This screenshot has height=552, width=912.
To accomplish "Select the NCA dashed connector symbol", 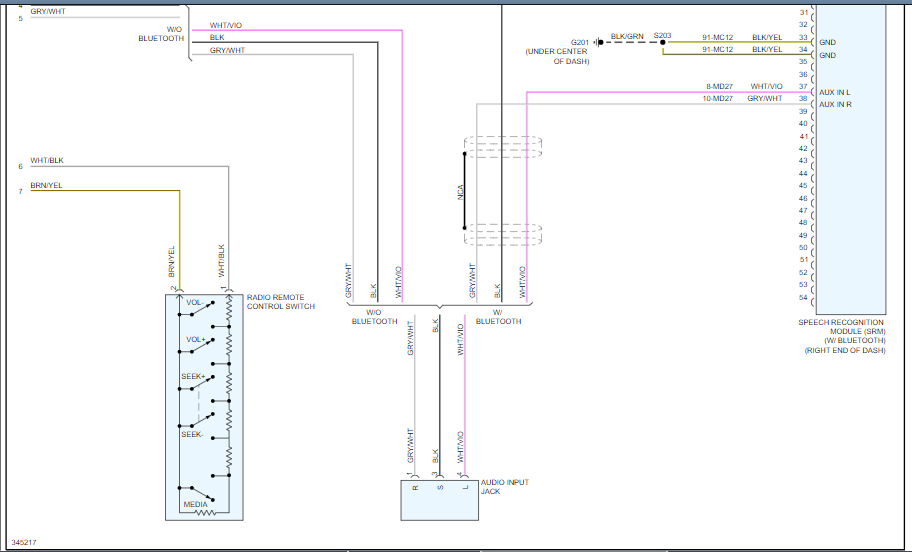I will [464, 191].
